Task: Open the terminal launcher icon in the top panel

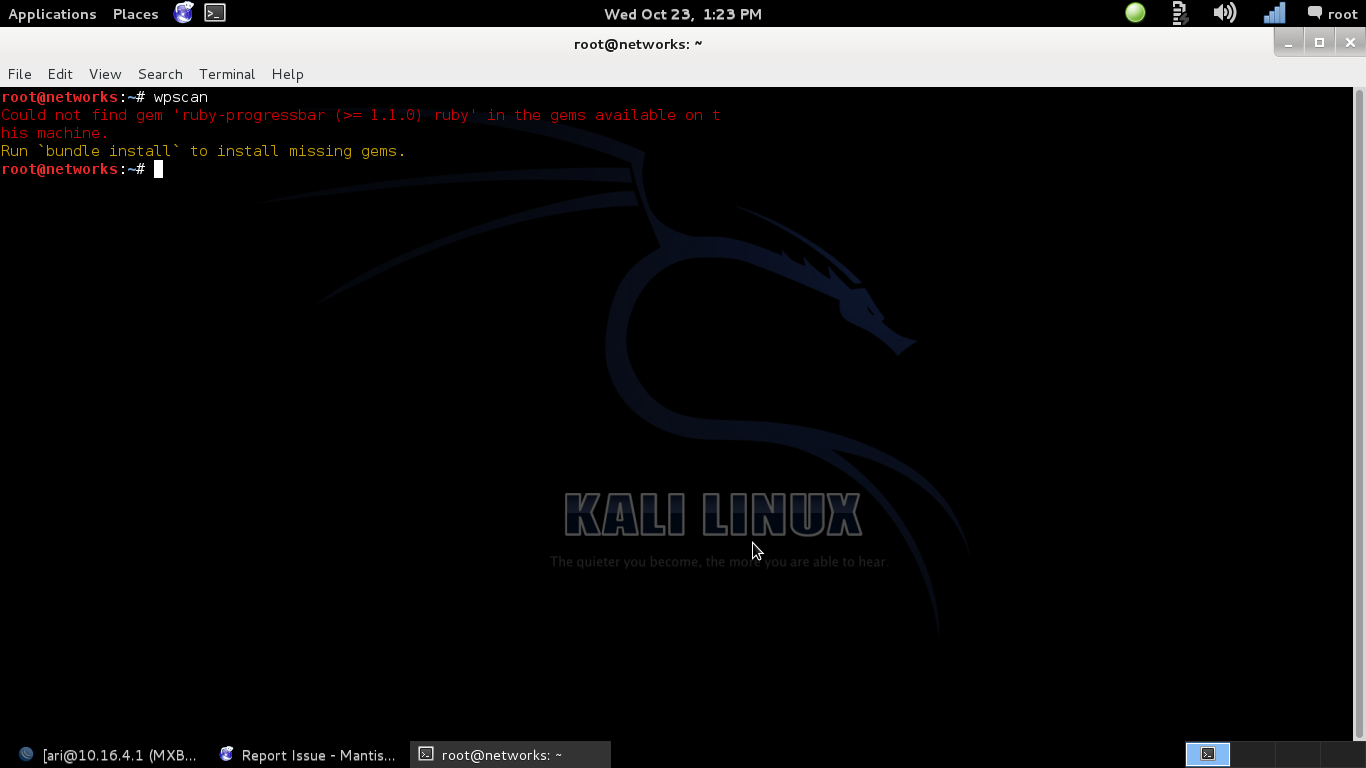Action: (x=214, y=13)
